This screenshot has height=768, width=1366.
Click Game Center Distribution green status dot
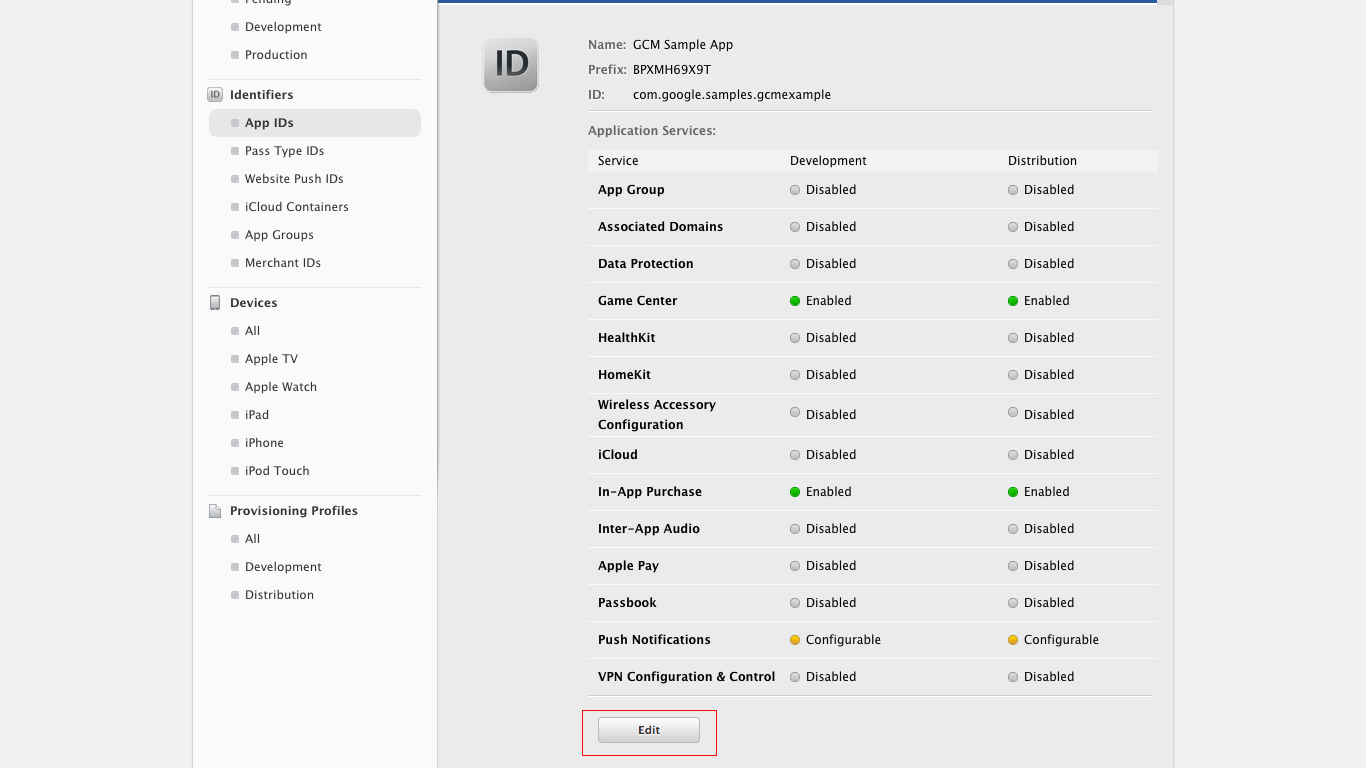(1013, 301)
